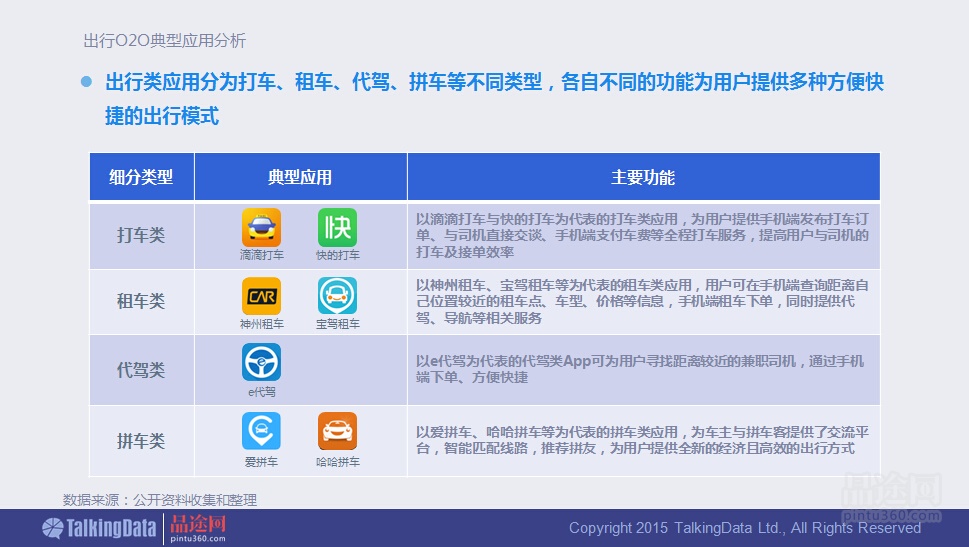Click the 爱拼车 location pin icon
Screen dimensions: 969x547
pos(261,431)
